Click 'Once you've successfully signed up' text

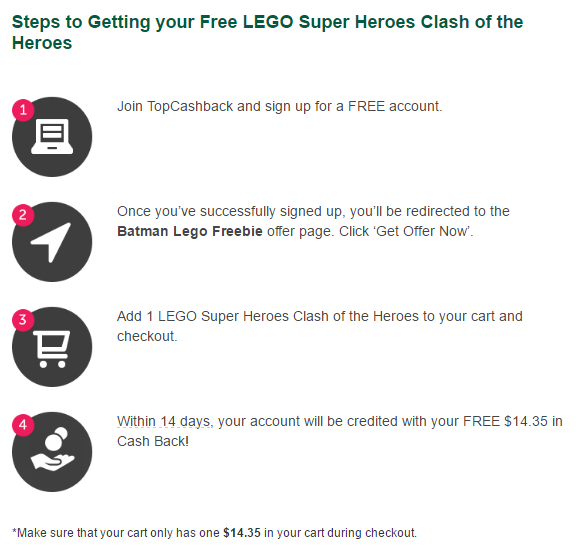231,212
